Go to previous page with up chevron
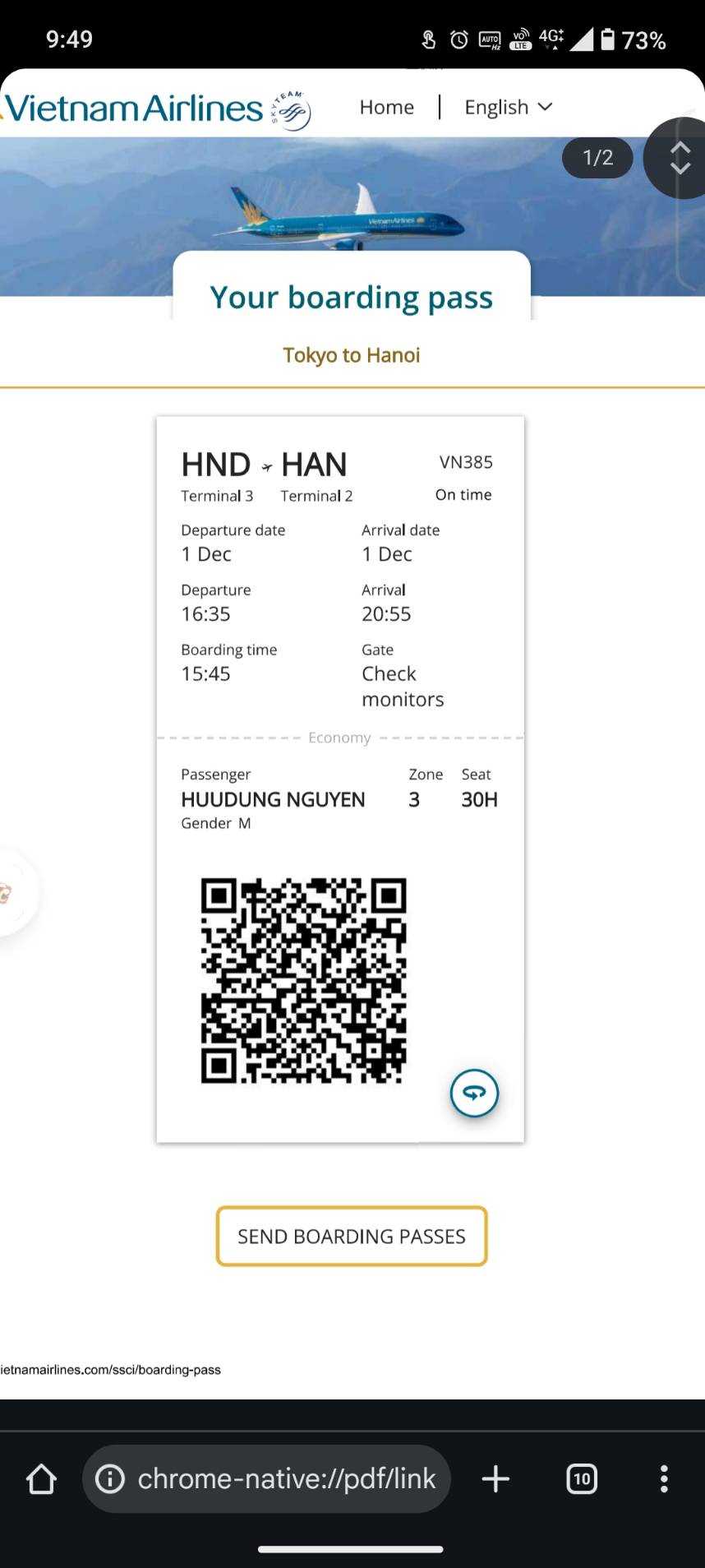This screenshot has height=1568, width=705. [x=680, y=148]
